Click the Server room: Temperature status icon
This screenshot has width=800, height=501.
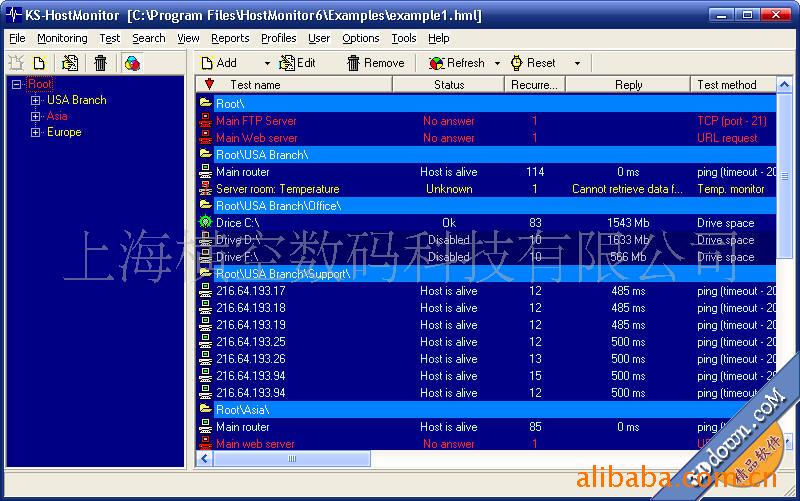(x=205, y=189)
